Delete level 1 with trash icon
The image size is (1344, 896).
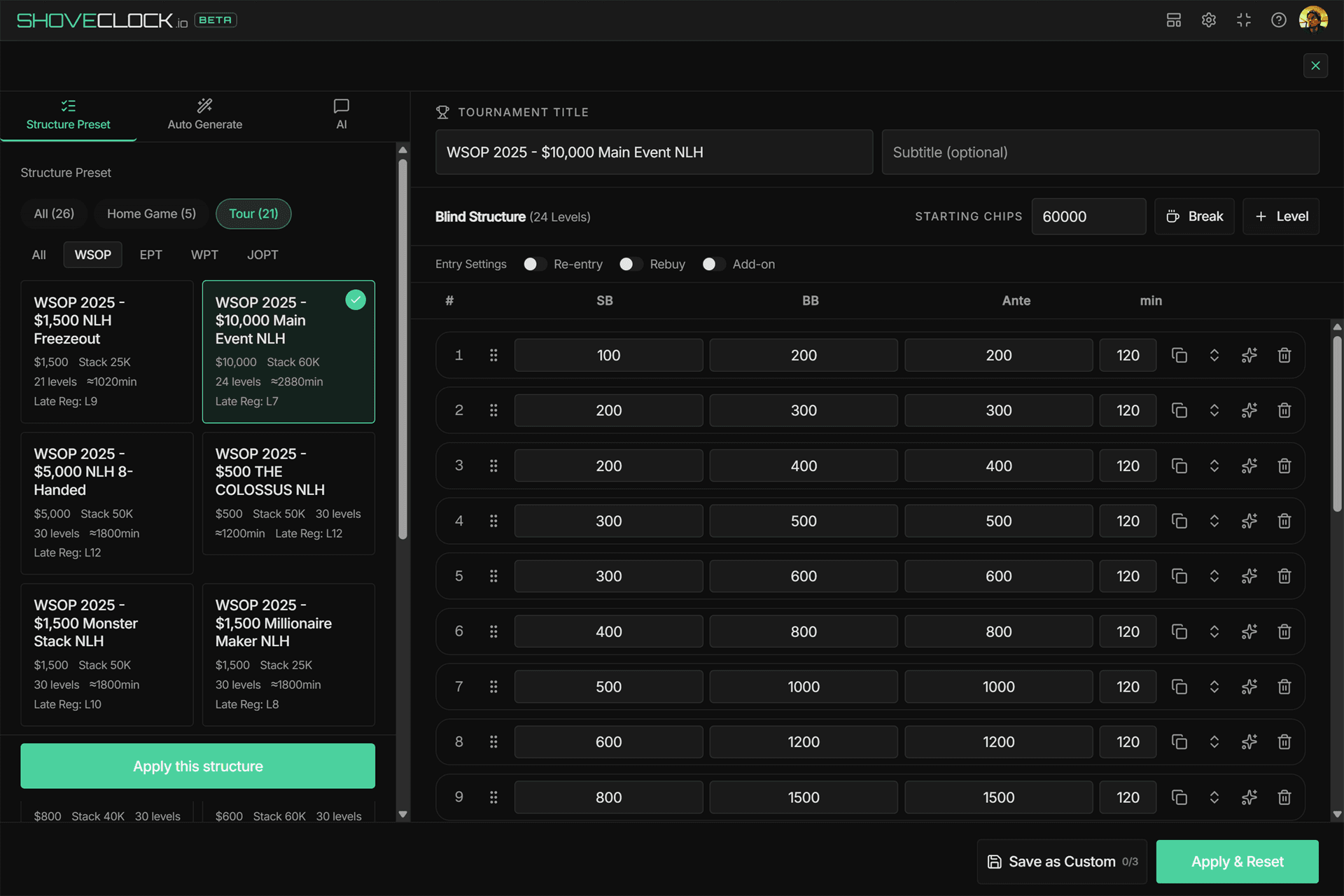click(1284, 356)
